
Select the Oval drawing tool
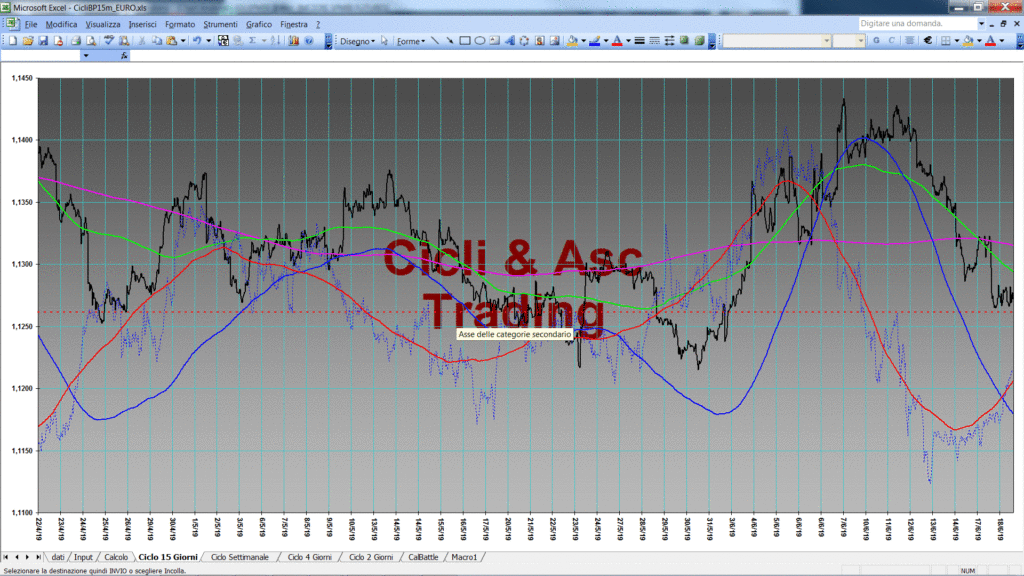coord(480,41)
